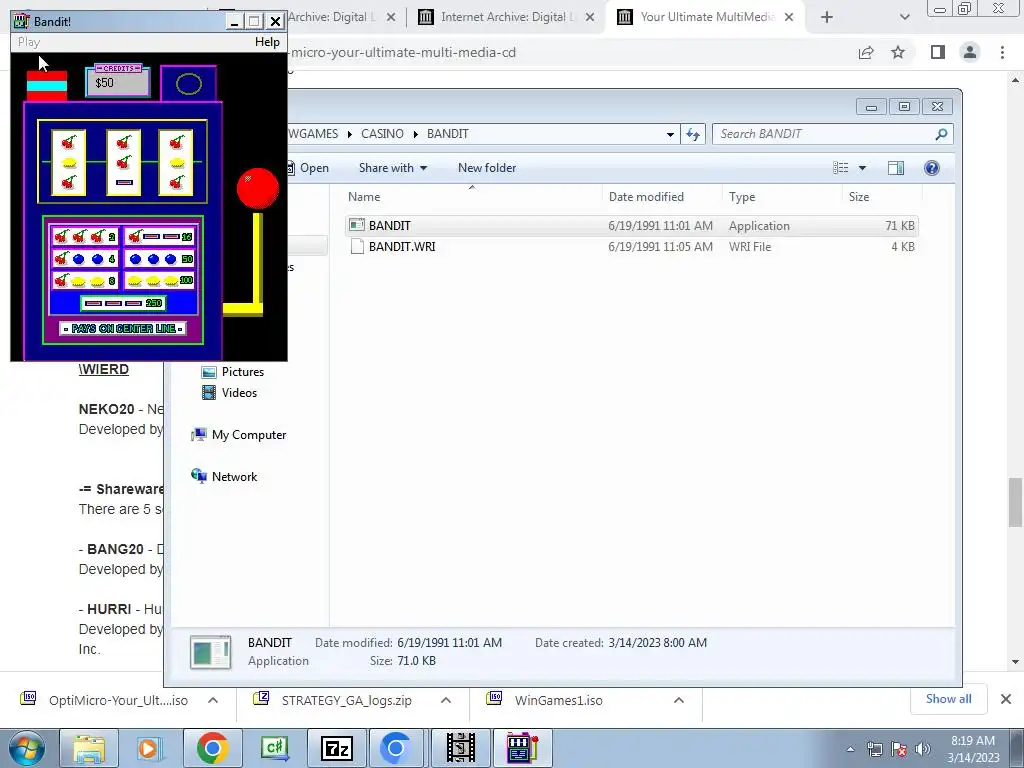
Task: Click the share page icon in Chrome
Action: (x=866, y=52)
